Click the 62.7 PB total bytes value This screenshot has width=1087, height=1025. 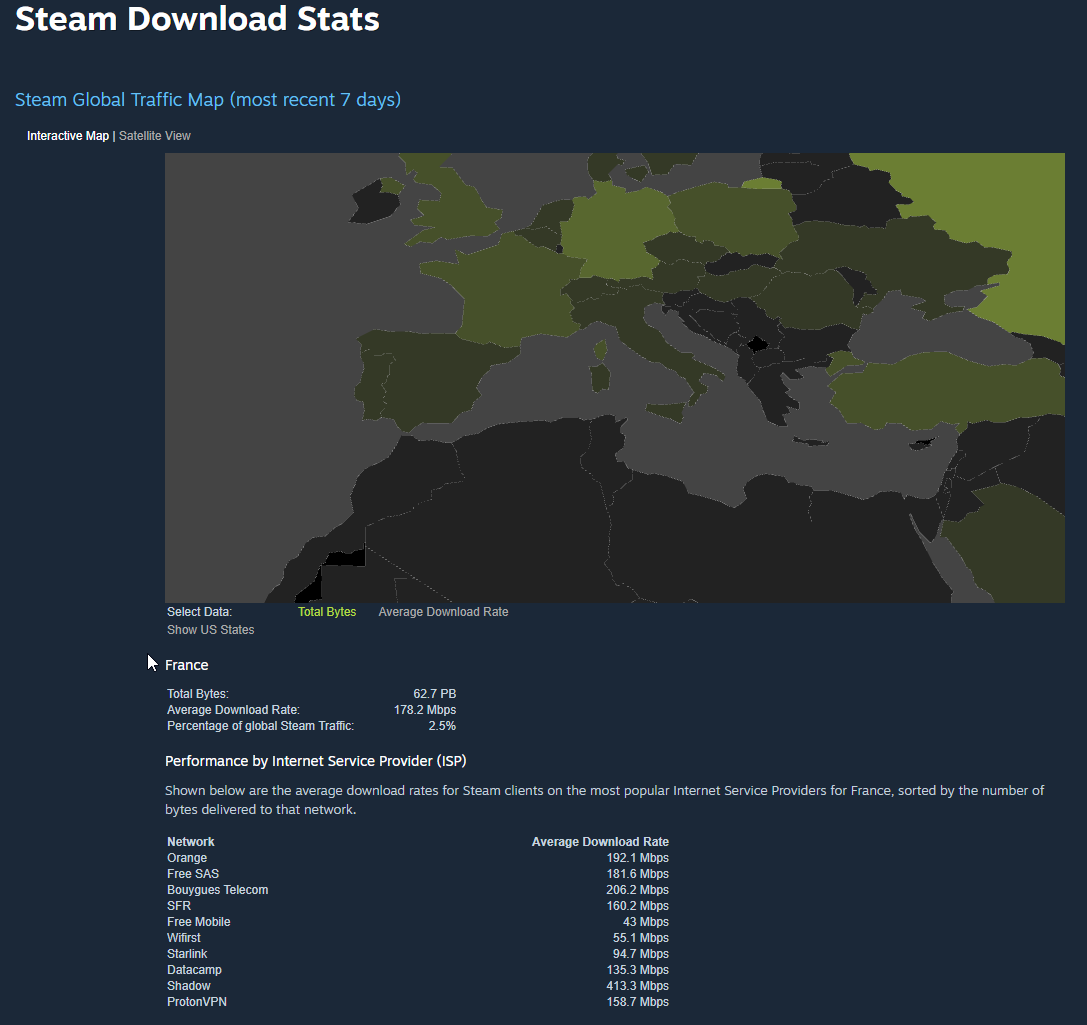(435, 694)
